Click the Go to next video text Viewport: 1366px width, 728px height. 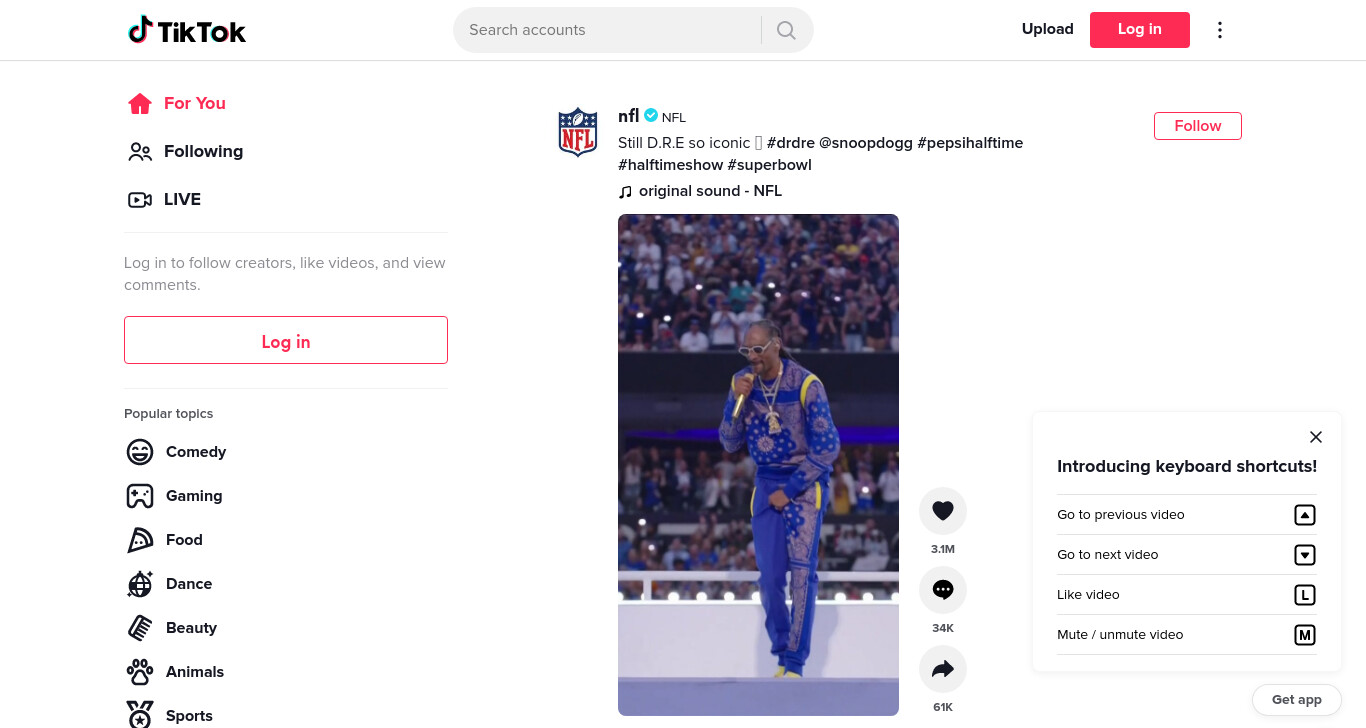click(x=1108, y=555)
